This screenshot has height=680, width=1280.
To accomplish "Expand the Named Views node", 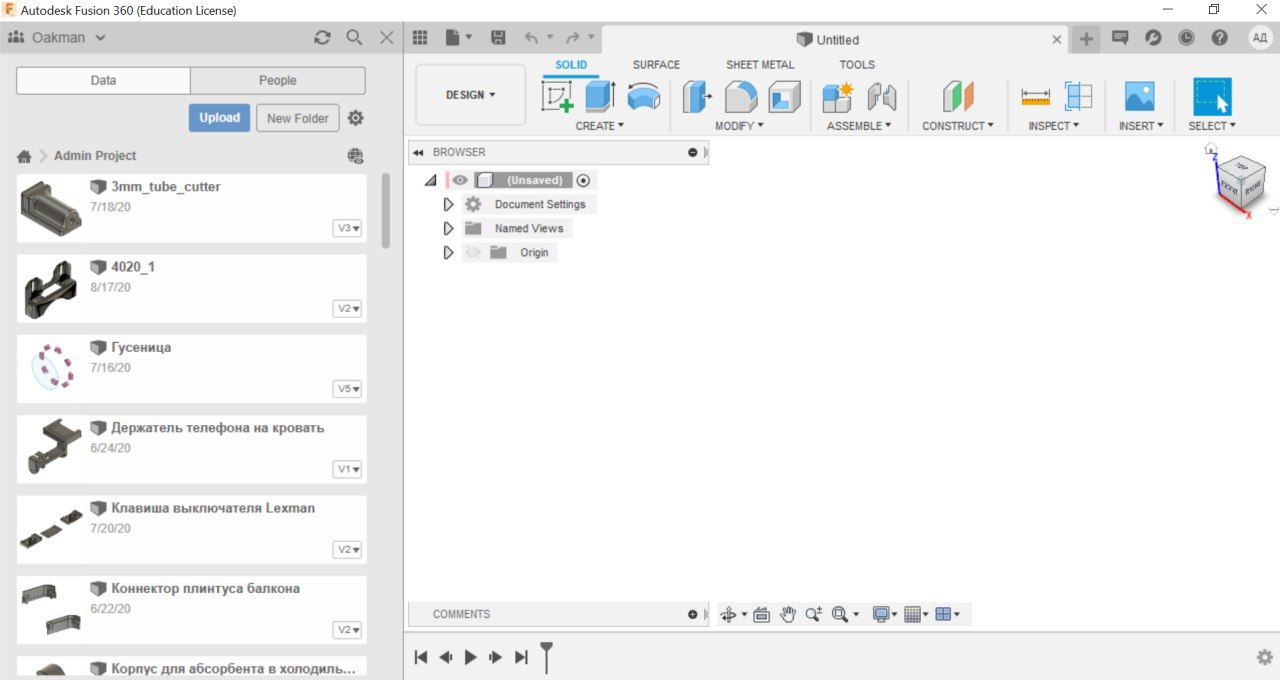I will click(x=448, y=228).
